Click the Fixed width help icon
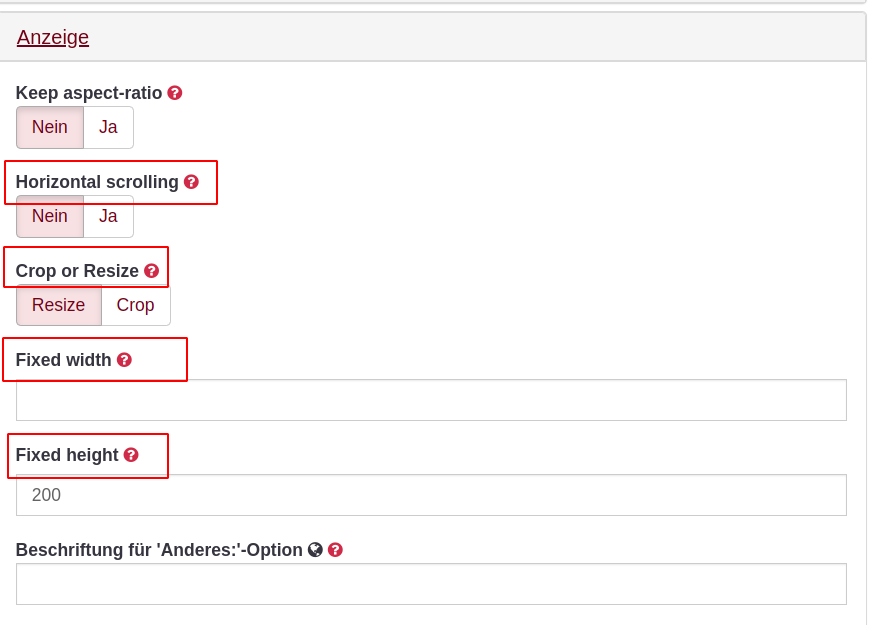This screenshot has height=625, width=884. [x=124, y=360]
